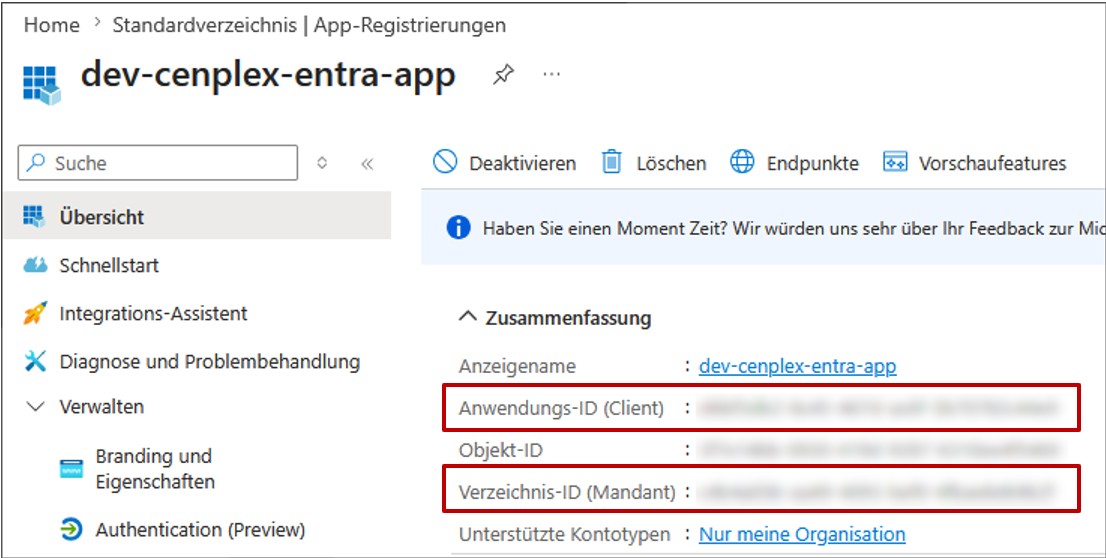Click the Deaktivieren button
This screenshot has width=1106, height=558.
(x=504, y=163)
